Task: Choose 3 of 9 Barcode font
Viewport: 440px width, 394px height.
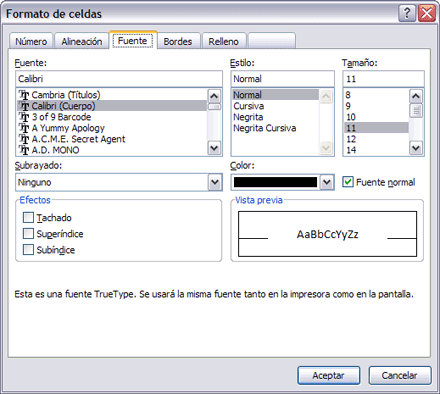Action: (x=112, y=117)
